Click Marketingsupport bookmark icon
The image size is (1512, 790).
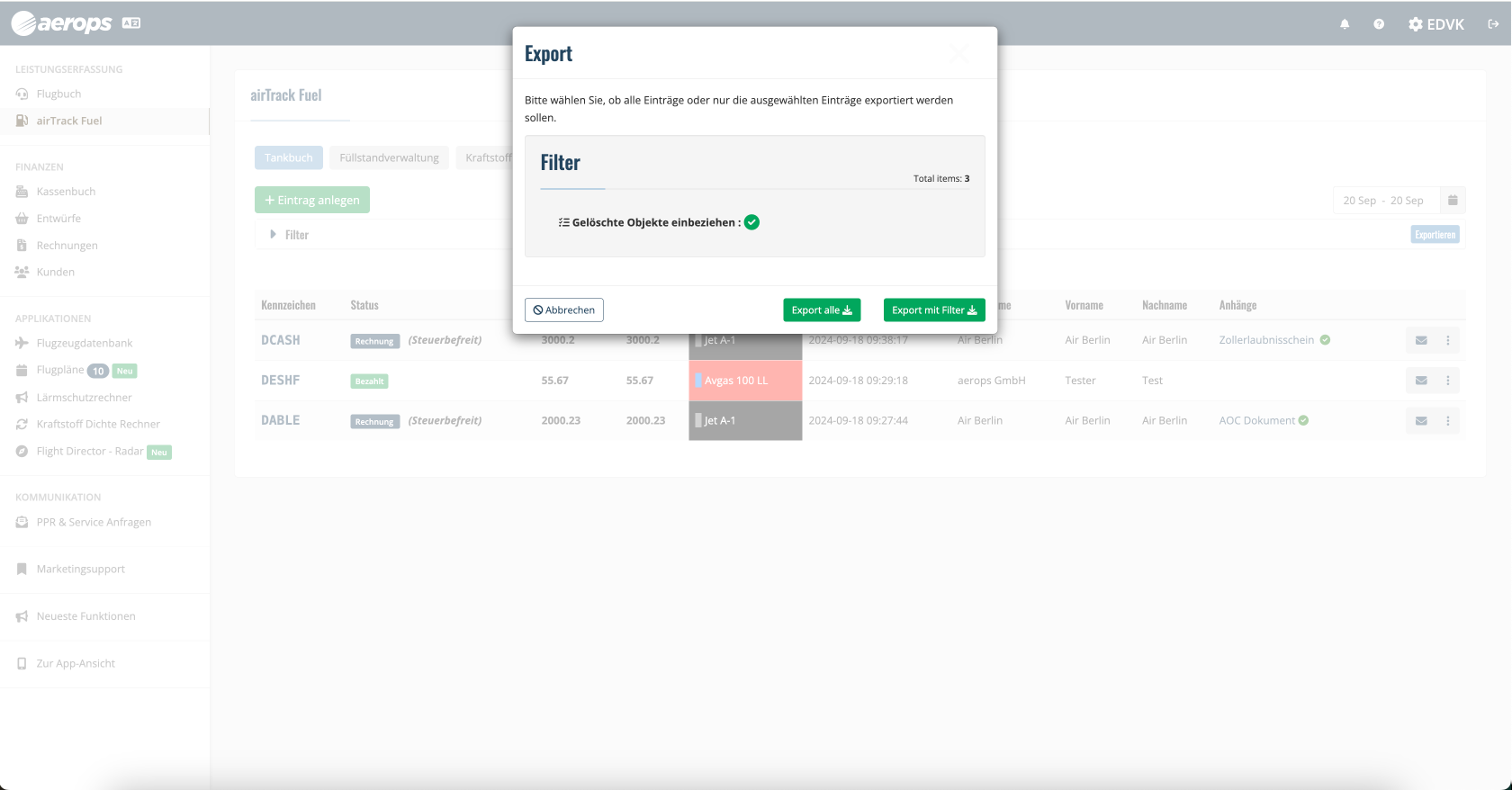pos(22,569)
